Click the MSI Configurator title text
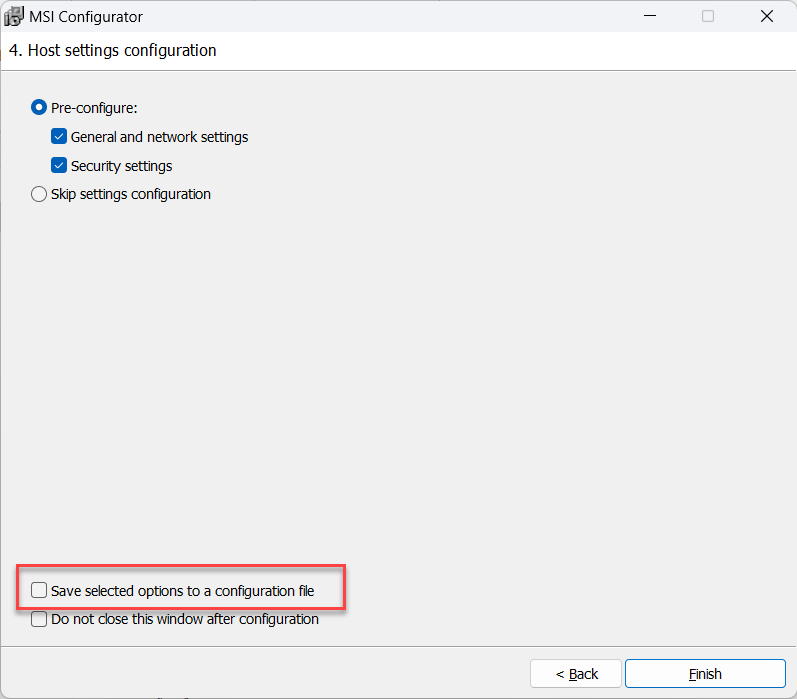797x699 pixels. (x=88, y=17)
